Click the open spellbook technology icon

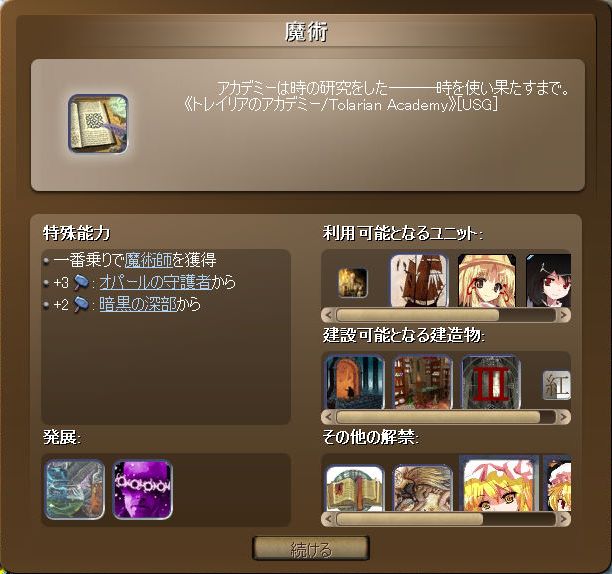click(98, 124)
